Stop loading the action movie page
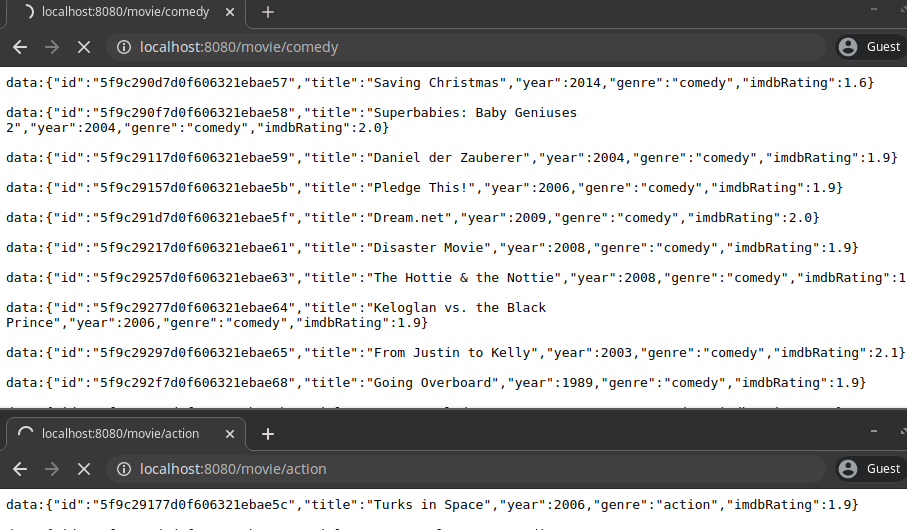Viewport: 907px width, 530px height. click(x=83, y=469)
